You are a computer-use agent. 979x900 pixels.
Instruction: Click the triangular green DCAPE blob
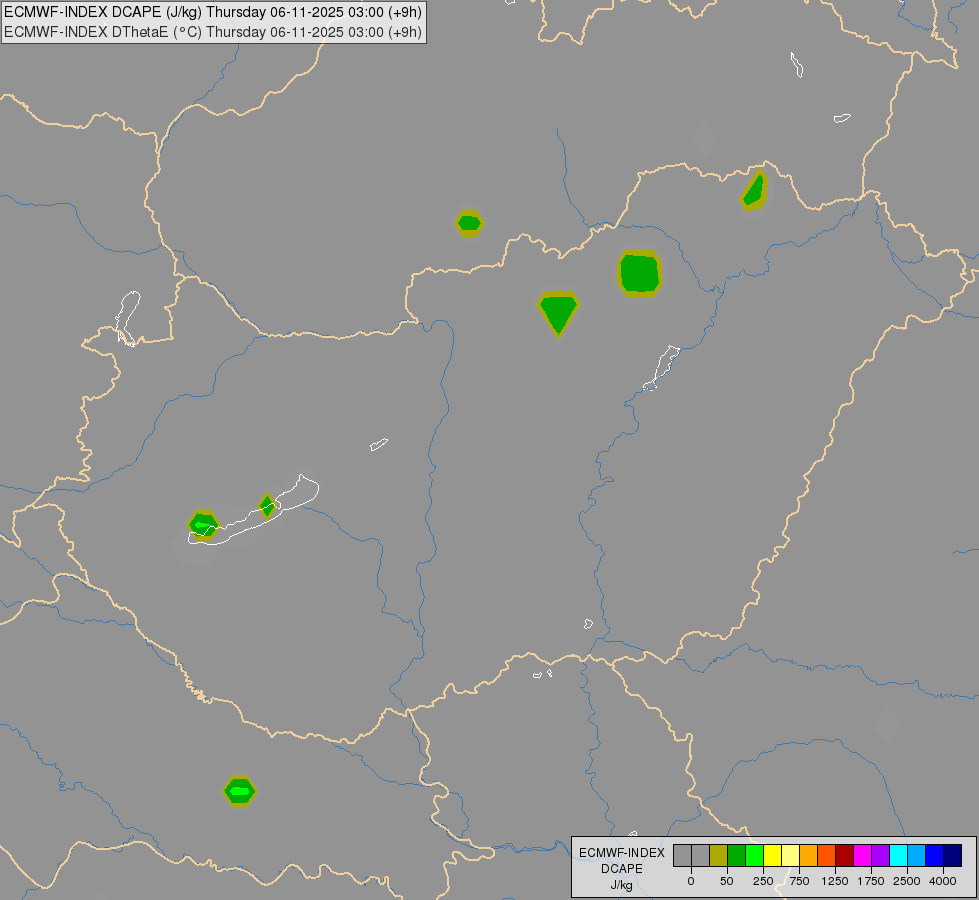tap(558, 314)
